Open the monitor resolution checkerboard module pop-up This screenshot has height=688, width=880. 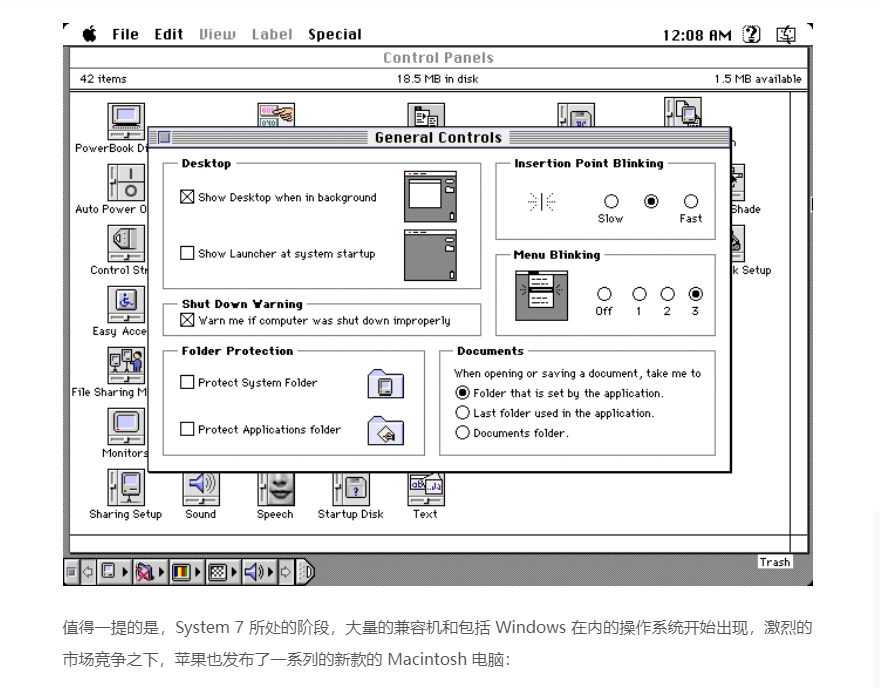222,572
